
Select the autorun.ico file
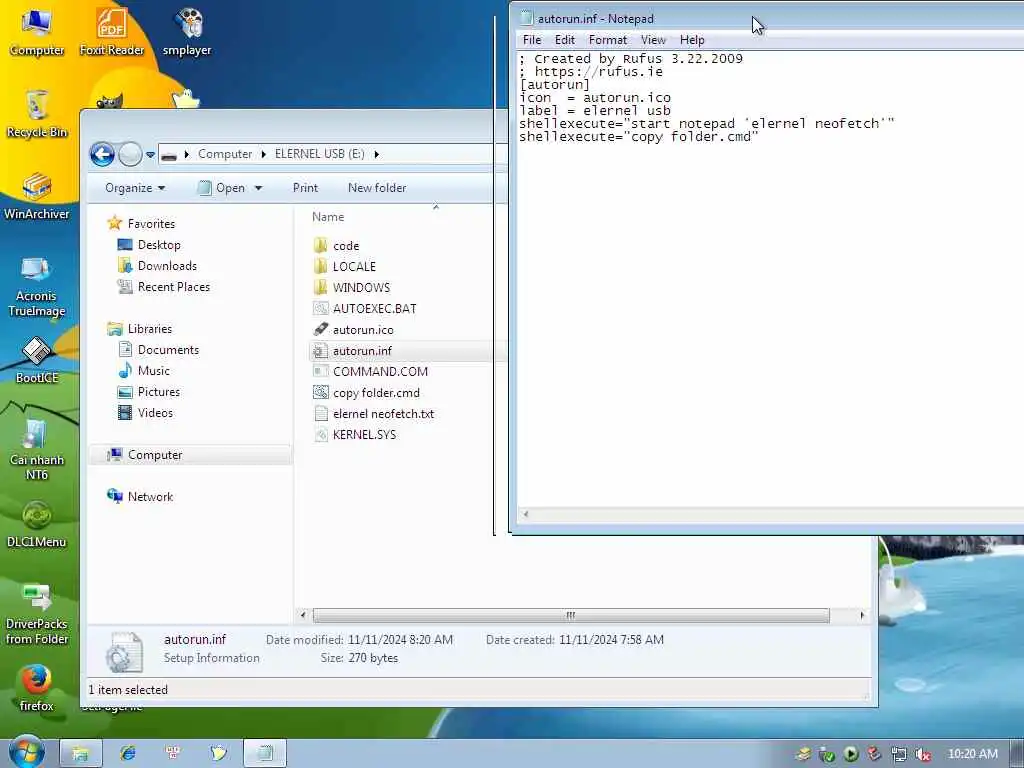click(362, 330)
